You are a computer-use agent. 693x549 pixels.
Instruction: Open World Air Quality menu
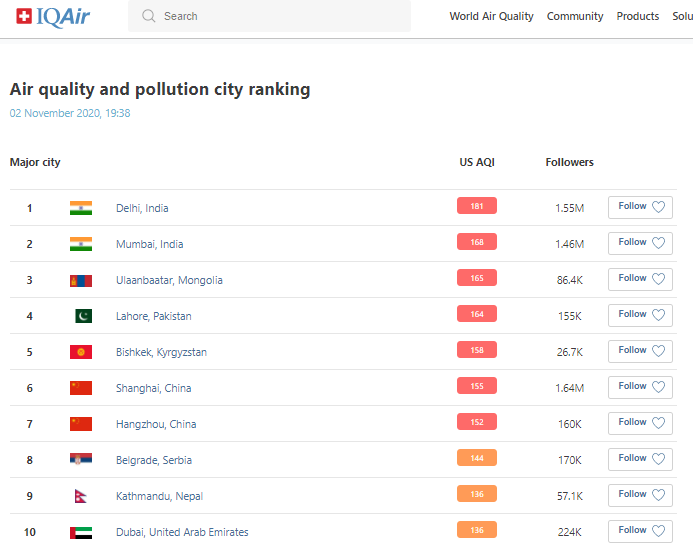[x=491, y=16]
